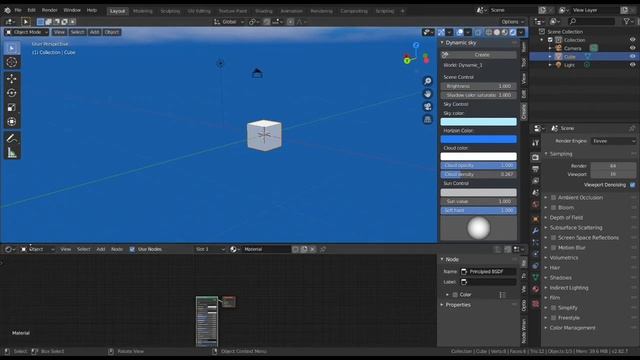This screenshot has width=640, height=360.
Task: Enable Ambient Occlusion checkbox
Action: click(553, 198)
